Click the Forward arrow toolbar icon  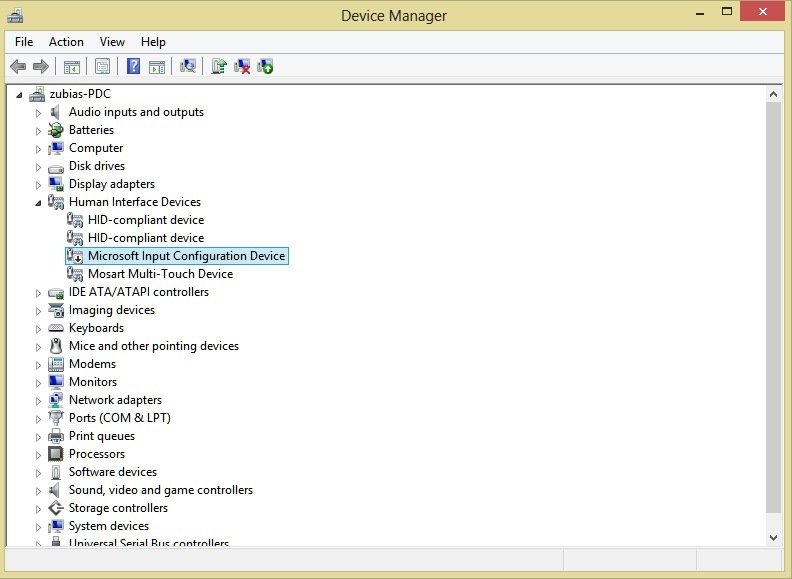[x=41, y=66]
